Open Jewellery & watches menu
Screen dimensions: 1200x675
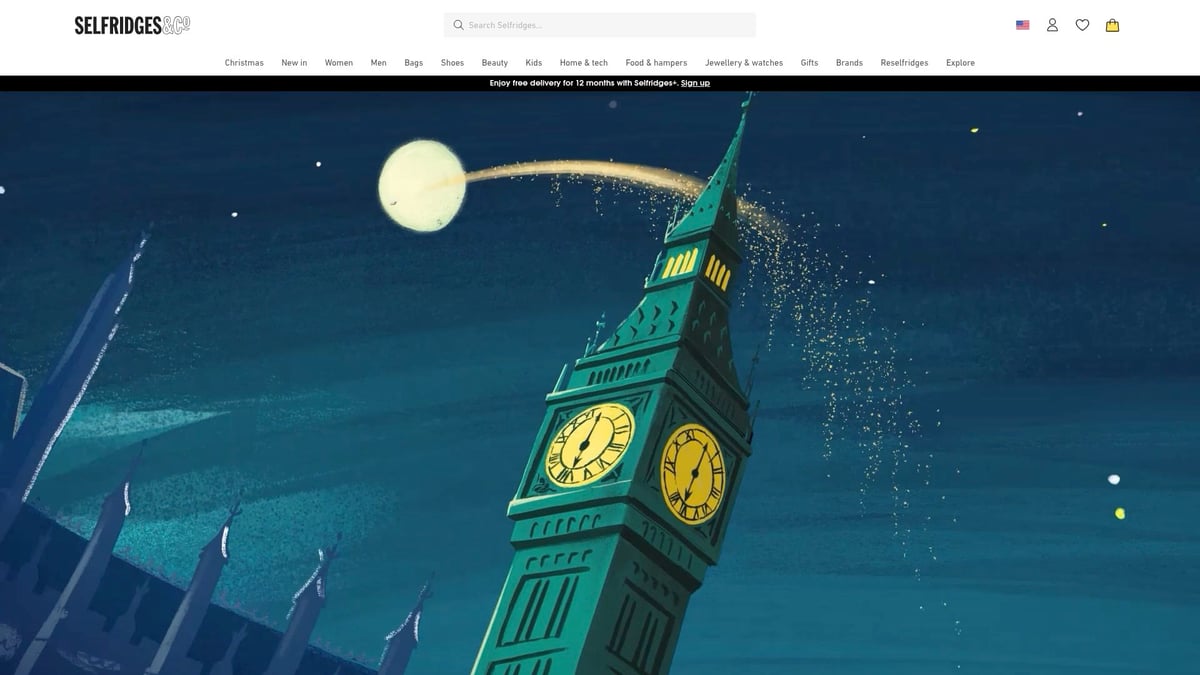pos(743,63)
